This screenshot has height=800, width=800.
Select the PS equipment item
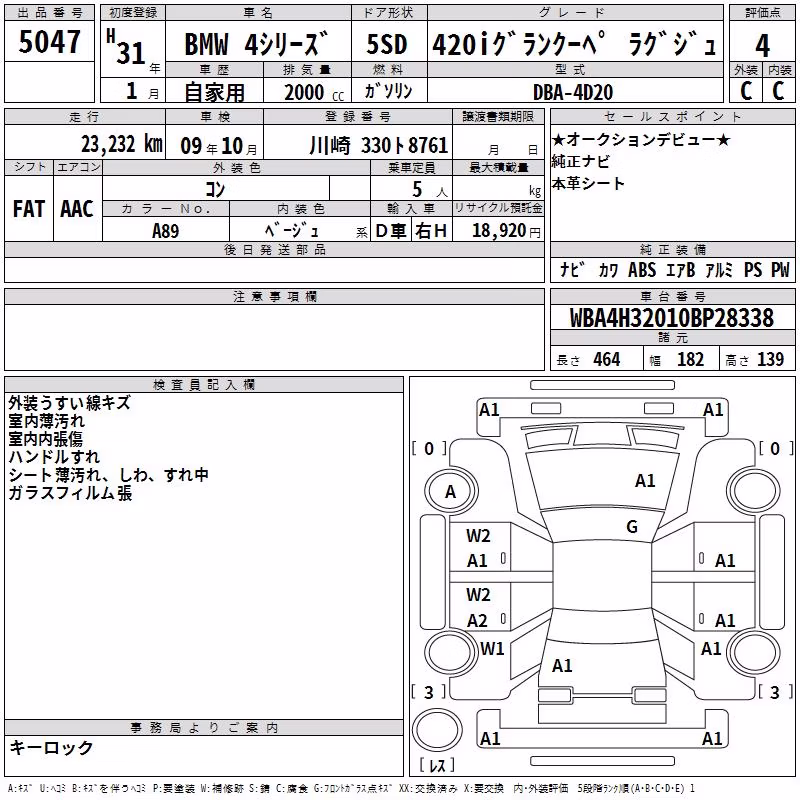pos(753,270)
